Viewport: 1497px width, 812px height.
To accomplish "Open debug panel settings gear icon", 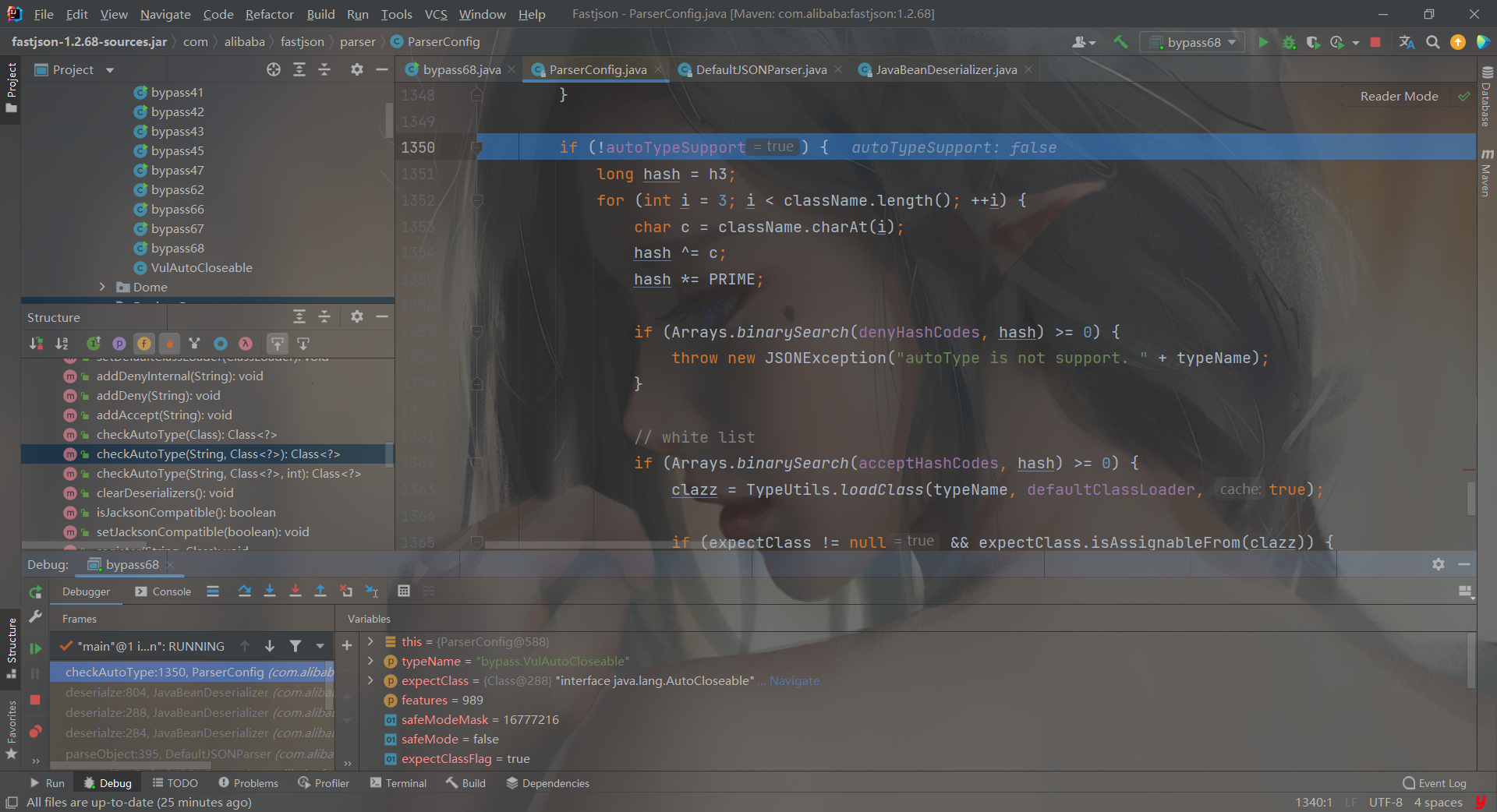I will [1439, 564].
